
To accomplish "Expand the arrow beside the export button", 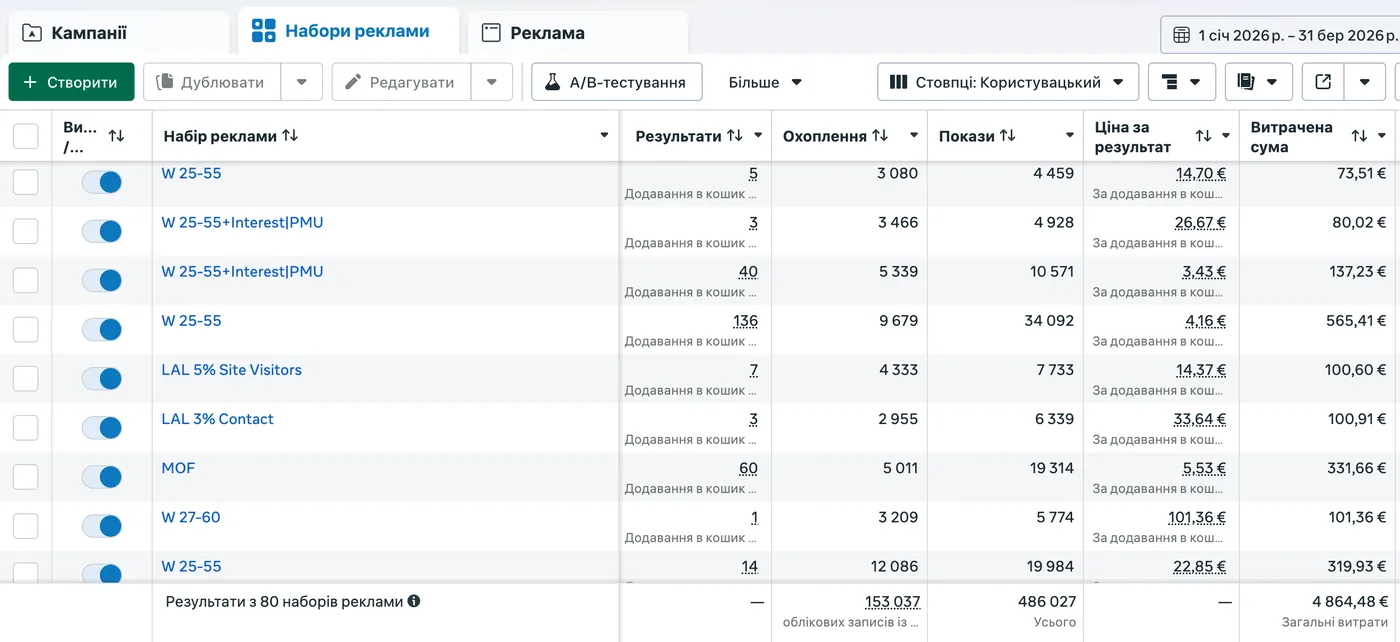I will click(x=1365, y=82).
